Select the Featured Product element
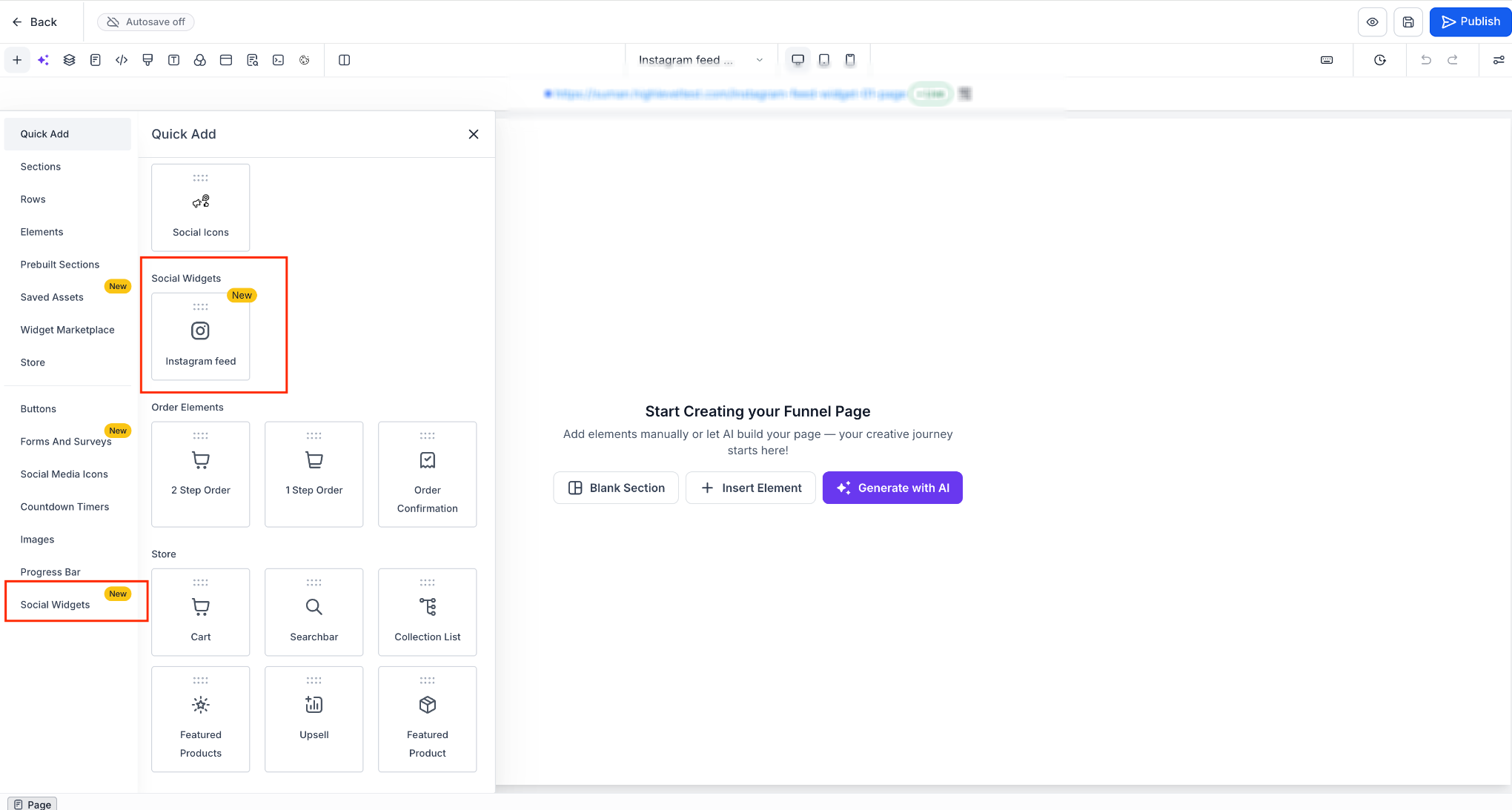Image resolution: width=1512 pixels, height=810 pixels. point(428,719)
